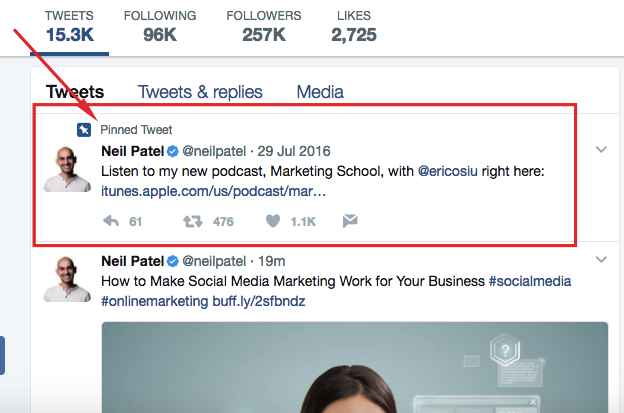Open FOLLOWING 96K stat
This screenshot has height=413, width=624.
click(160, 26)
